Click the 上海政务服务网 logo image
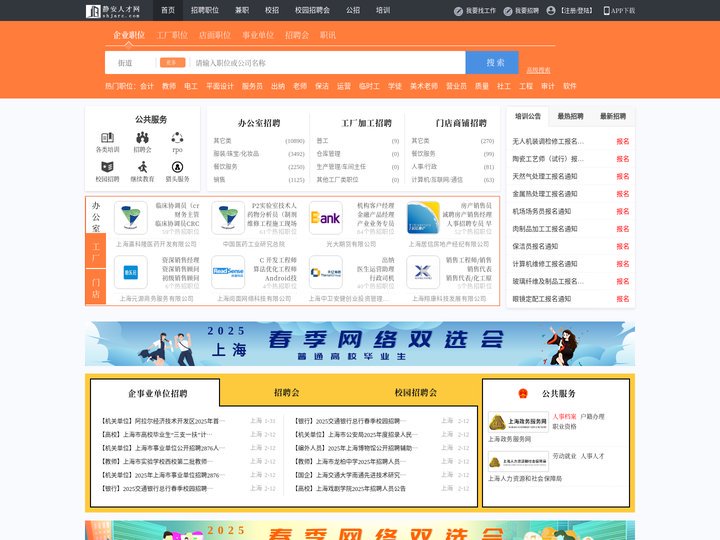This screenshot has width=720, height=540. click(x=518, y=422)
